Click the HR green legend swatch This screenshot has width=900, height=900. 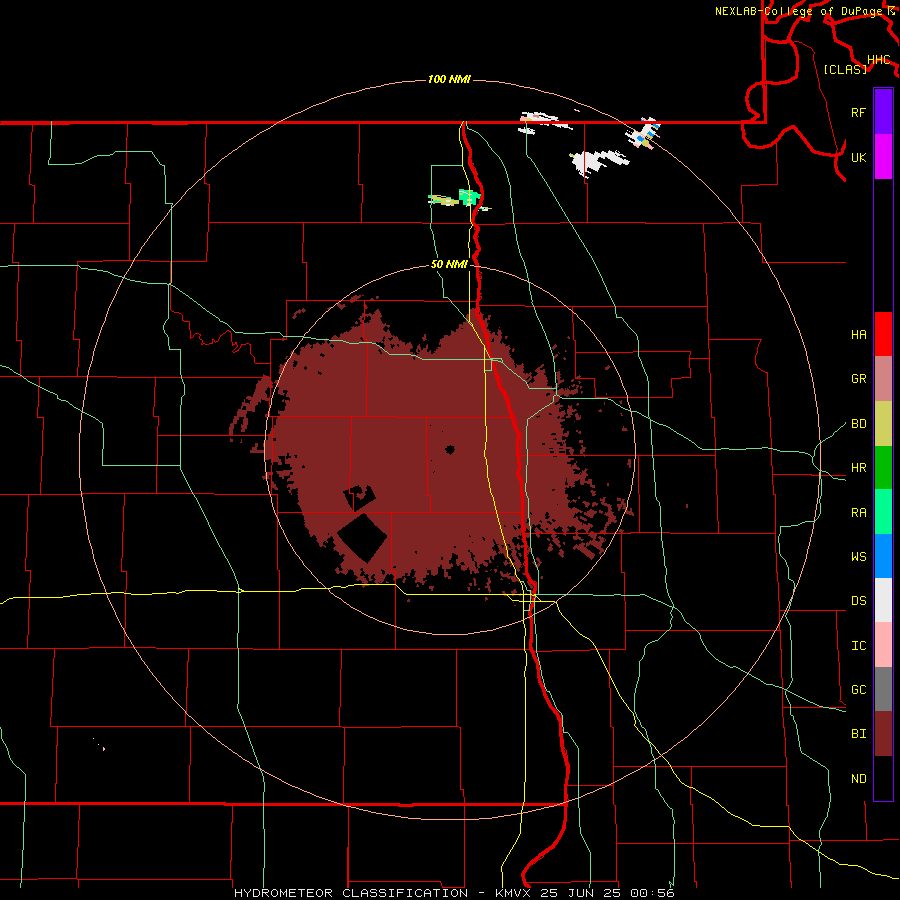tap(883, 468)
